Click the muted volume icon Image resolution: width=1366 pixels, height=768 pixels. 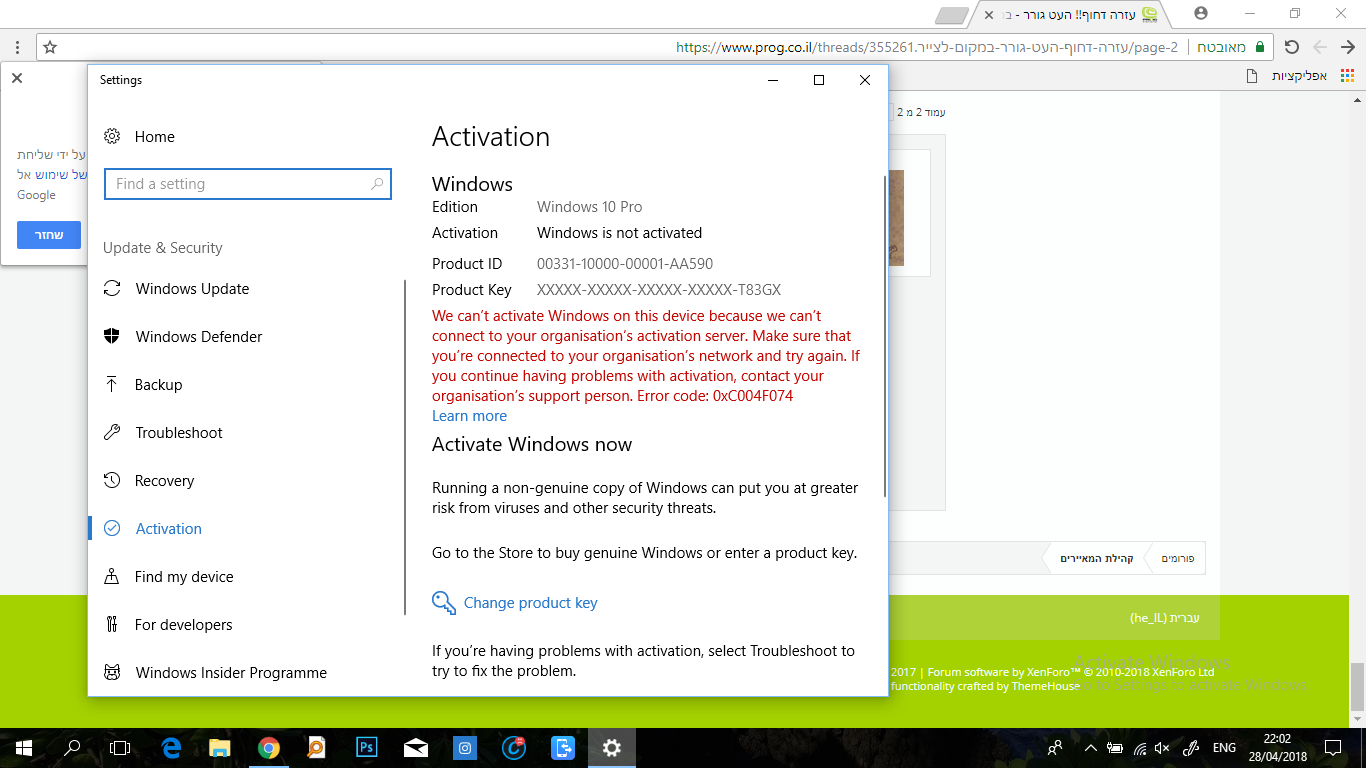[x=1162, y=747]
